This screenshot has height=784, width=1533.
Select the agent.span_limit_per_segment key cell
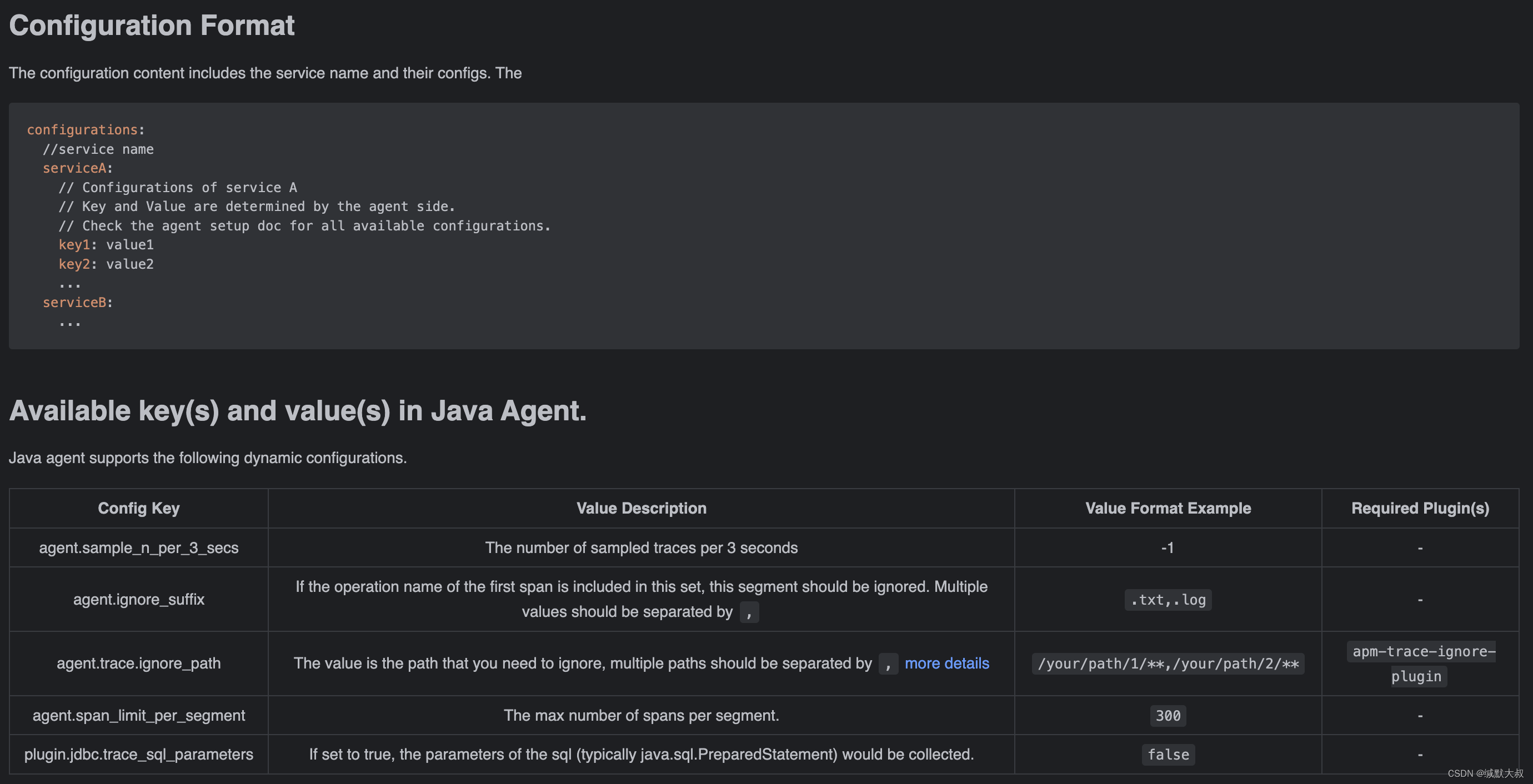click(139, 715)
